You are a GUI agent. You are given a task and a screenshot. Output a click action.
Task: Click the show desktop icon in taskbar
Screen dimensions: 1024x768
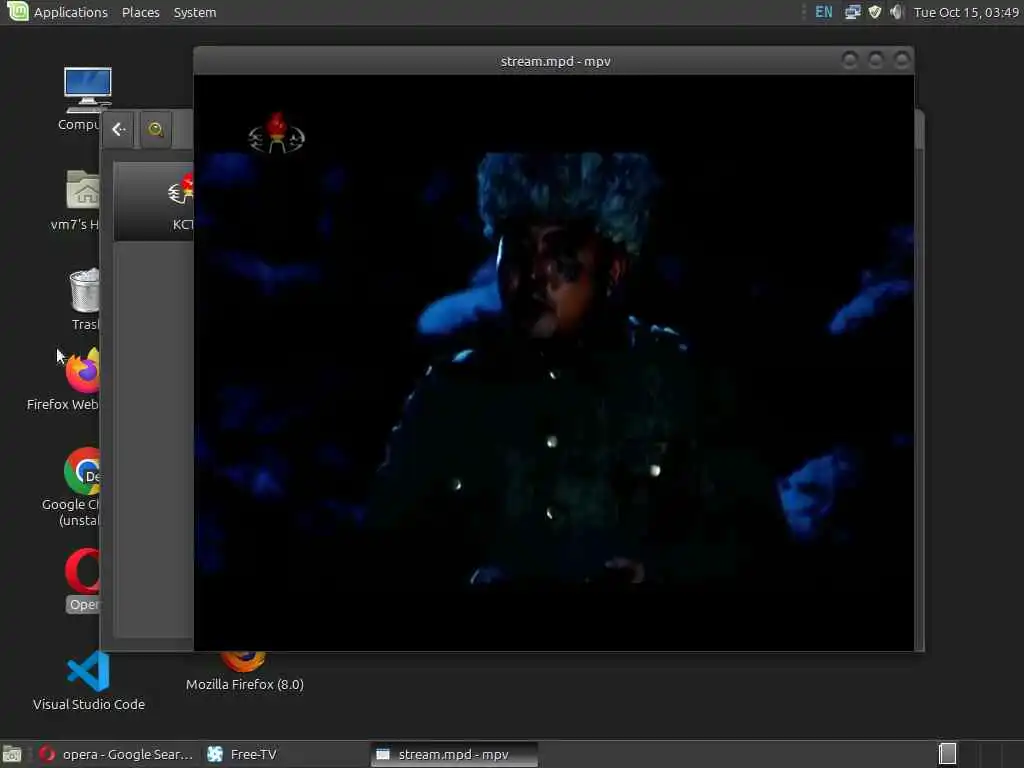point(12,754)
